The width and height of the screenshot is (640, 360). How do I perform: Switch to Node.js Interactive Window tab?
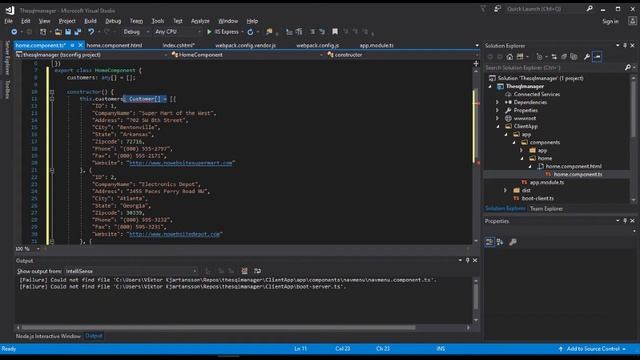coord(48,336)
